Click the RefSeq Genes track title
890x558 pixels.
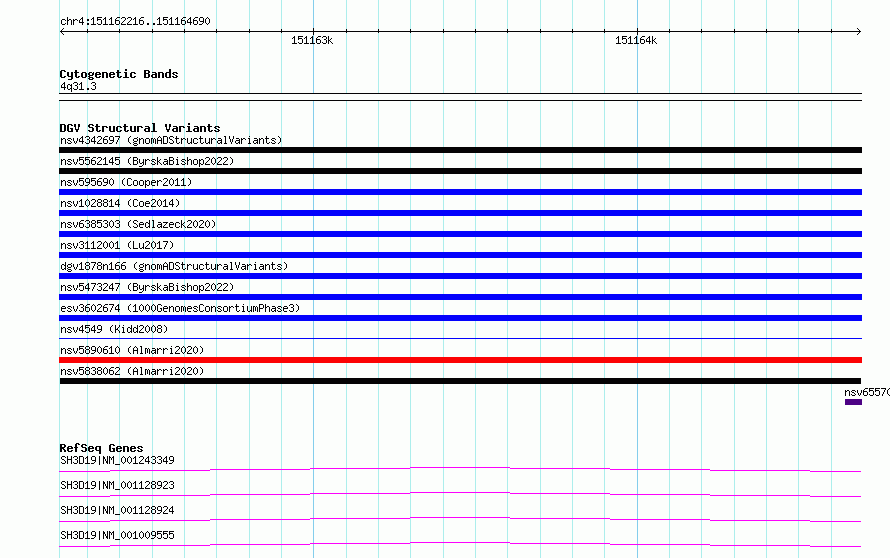pos(101,448)
